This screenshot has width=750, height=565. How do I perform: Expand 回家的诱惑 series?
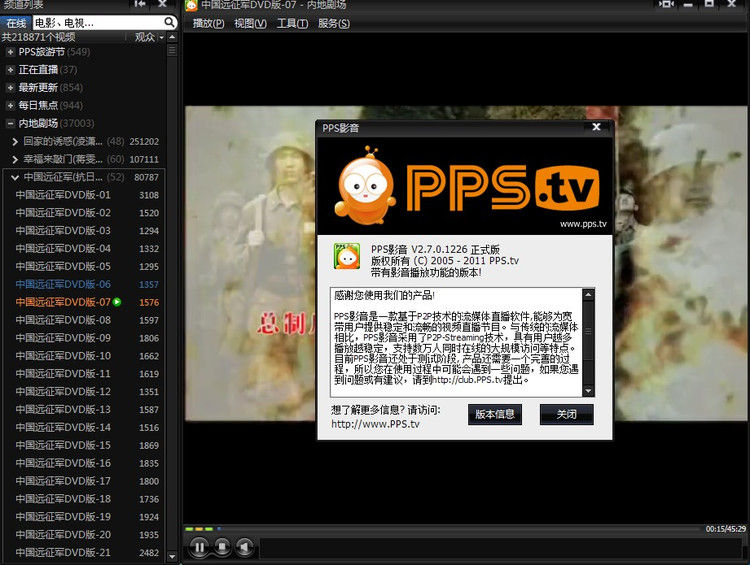(x=15, y=141)
